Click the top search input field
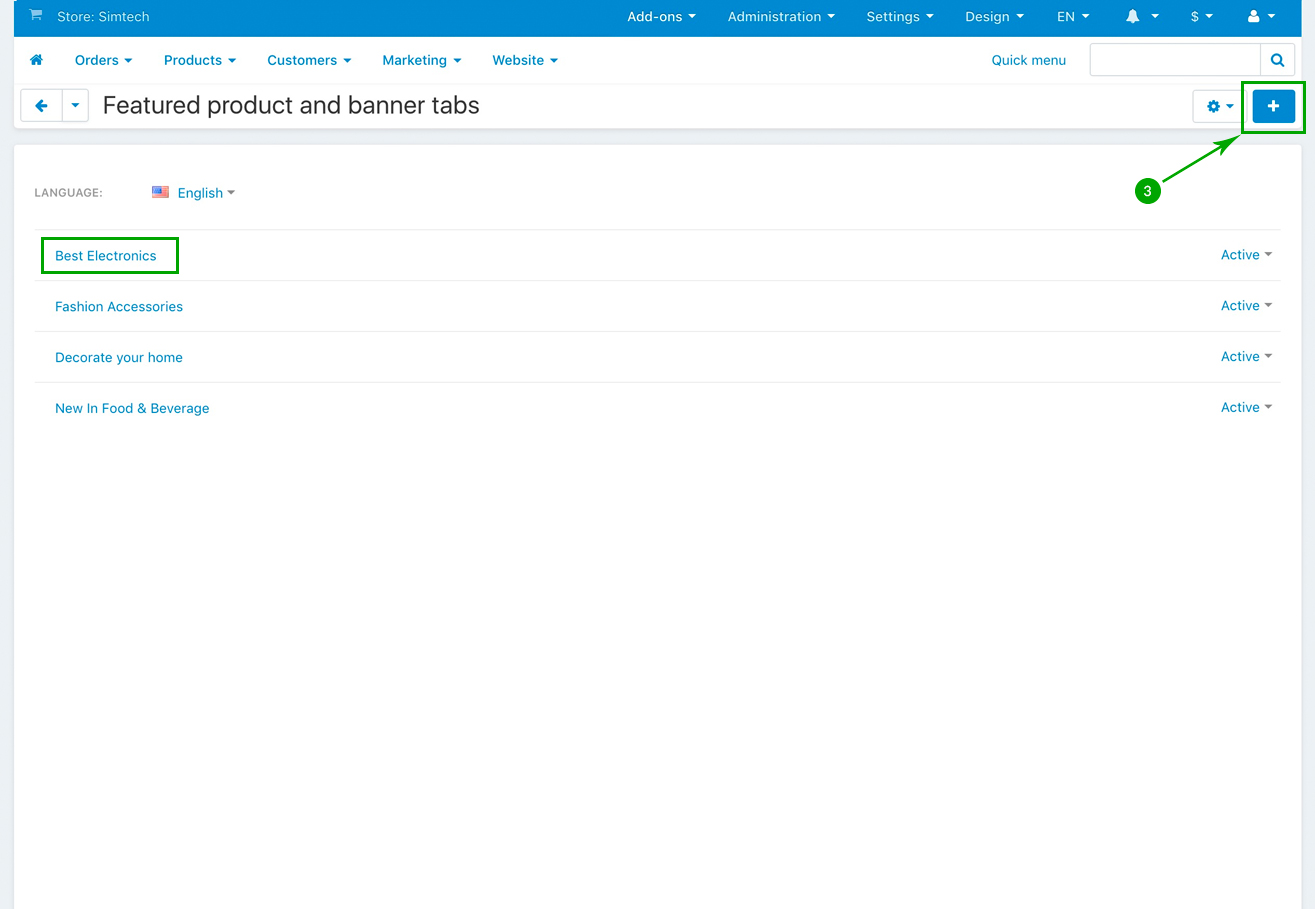 pos(1174,60)
